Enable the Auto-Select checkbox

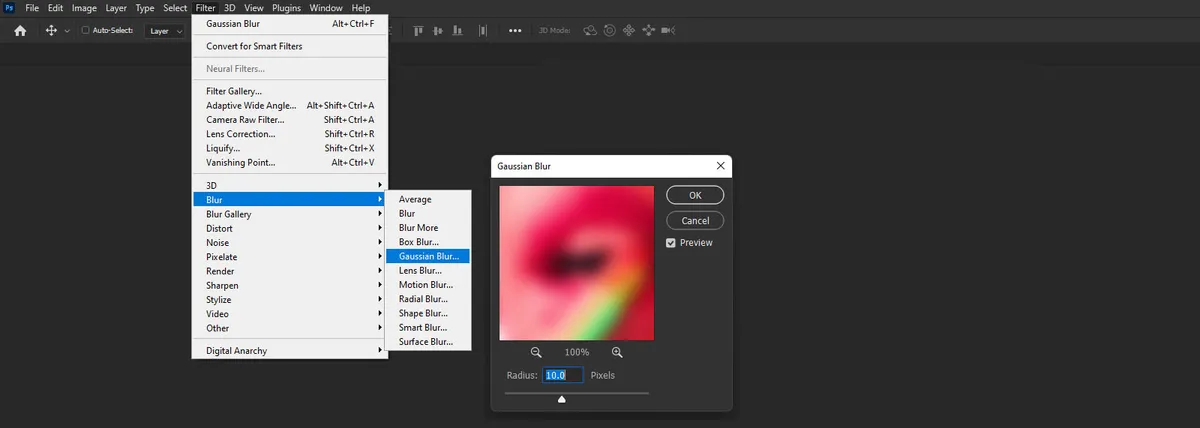[x=86, y=31]
